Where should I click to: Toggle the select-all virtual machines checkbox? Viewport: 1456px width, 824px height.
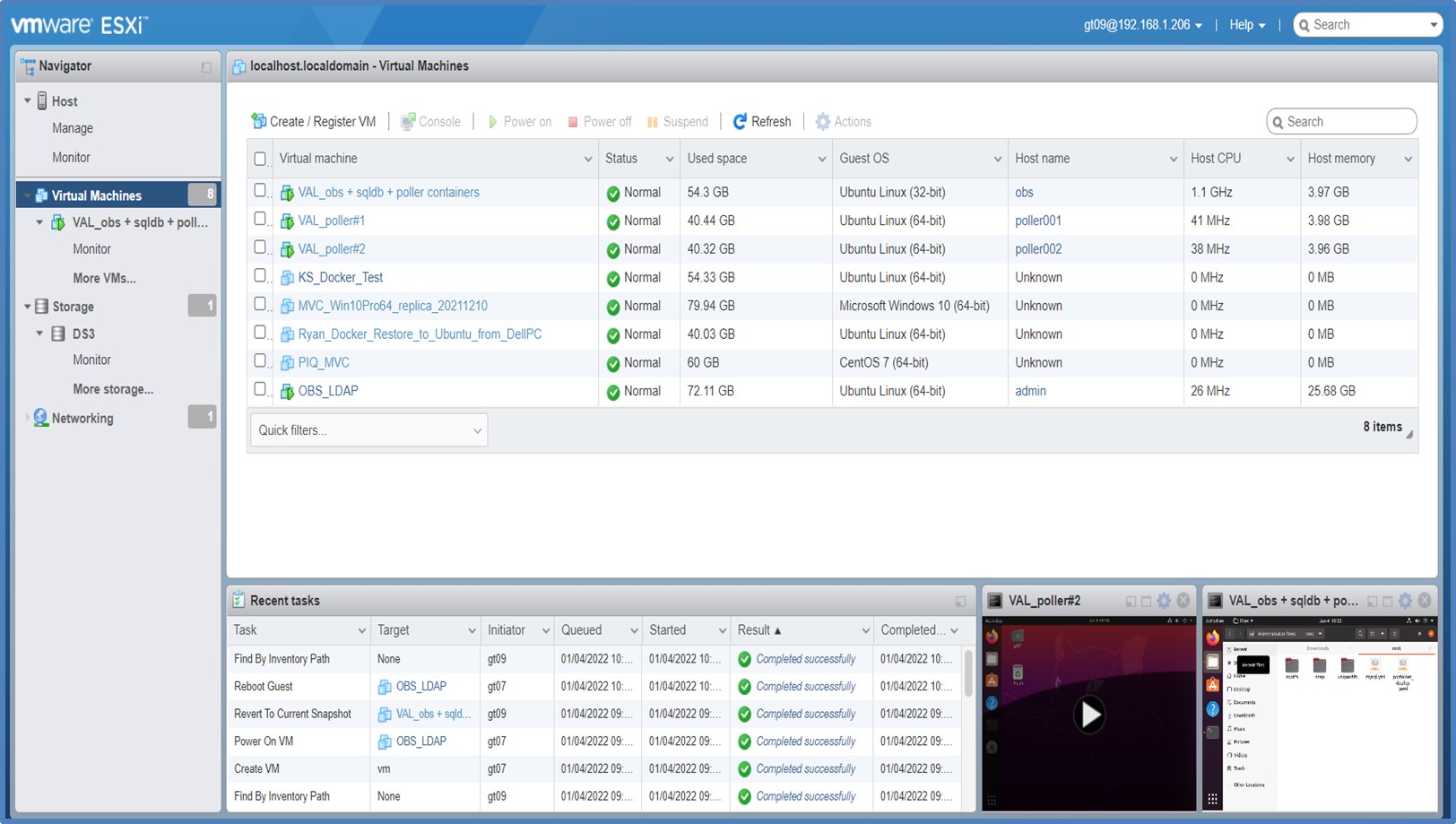(x=260, y=159)
